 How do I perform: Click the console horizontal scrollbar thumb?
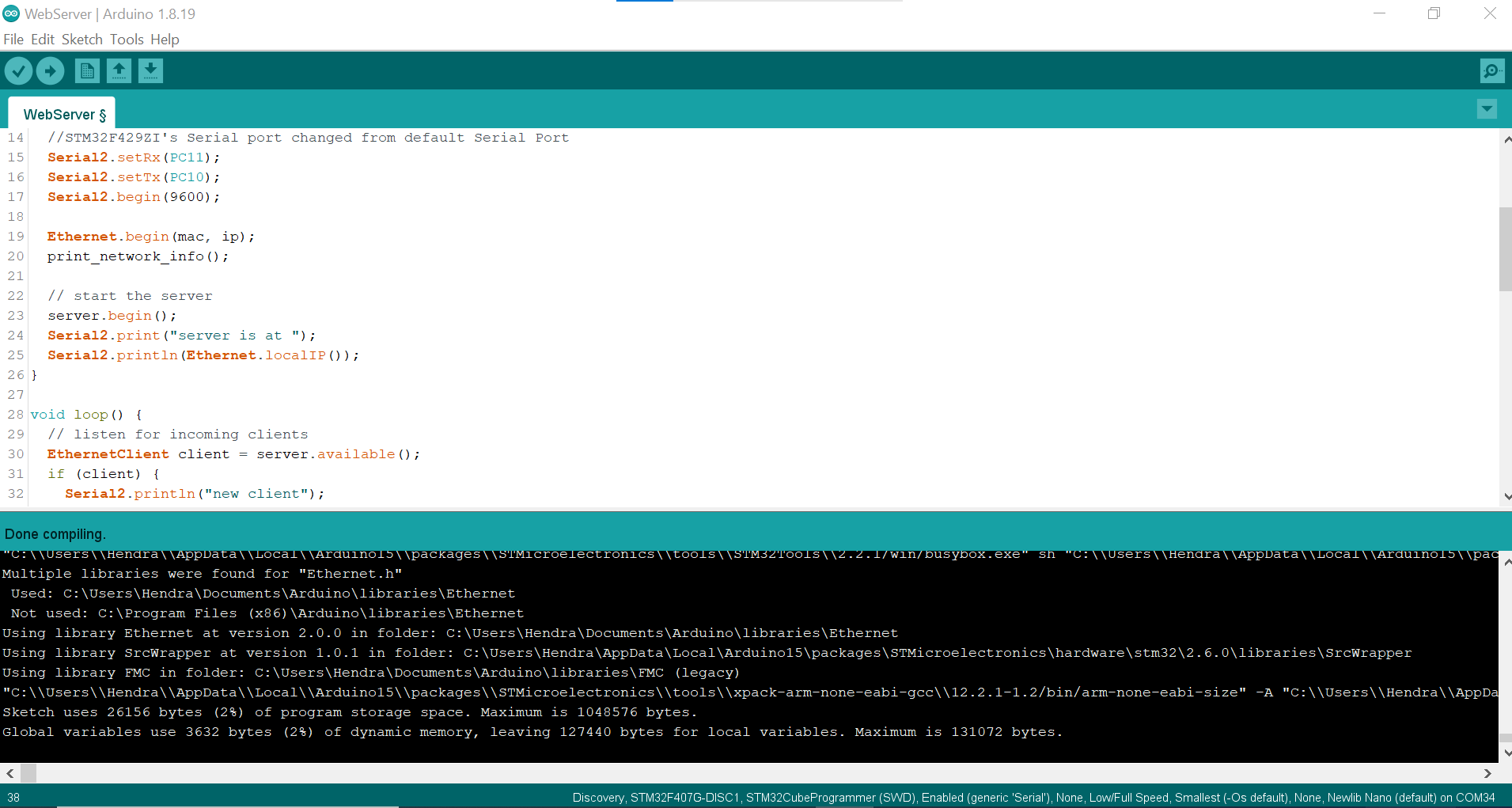pos(28,773)
